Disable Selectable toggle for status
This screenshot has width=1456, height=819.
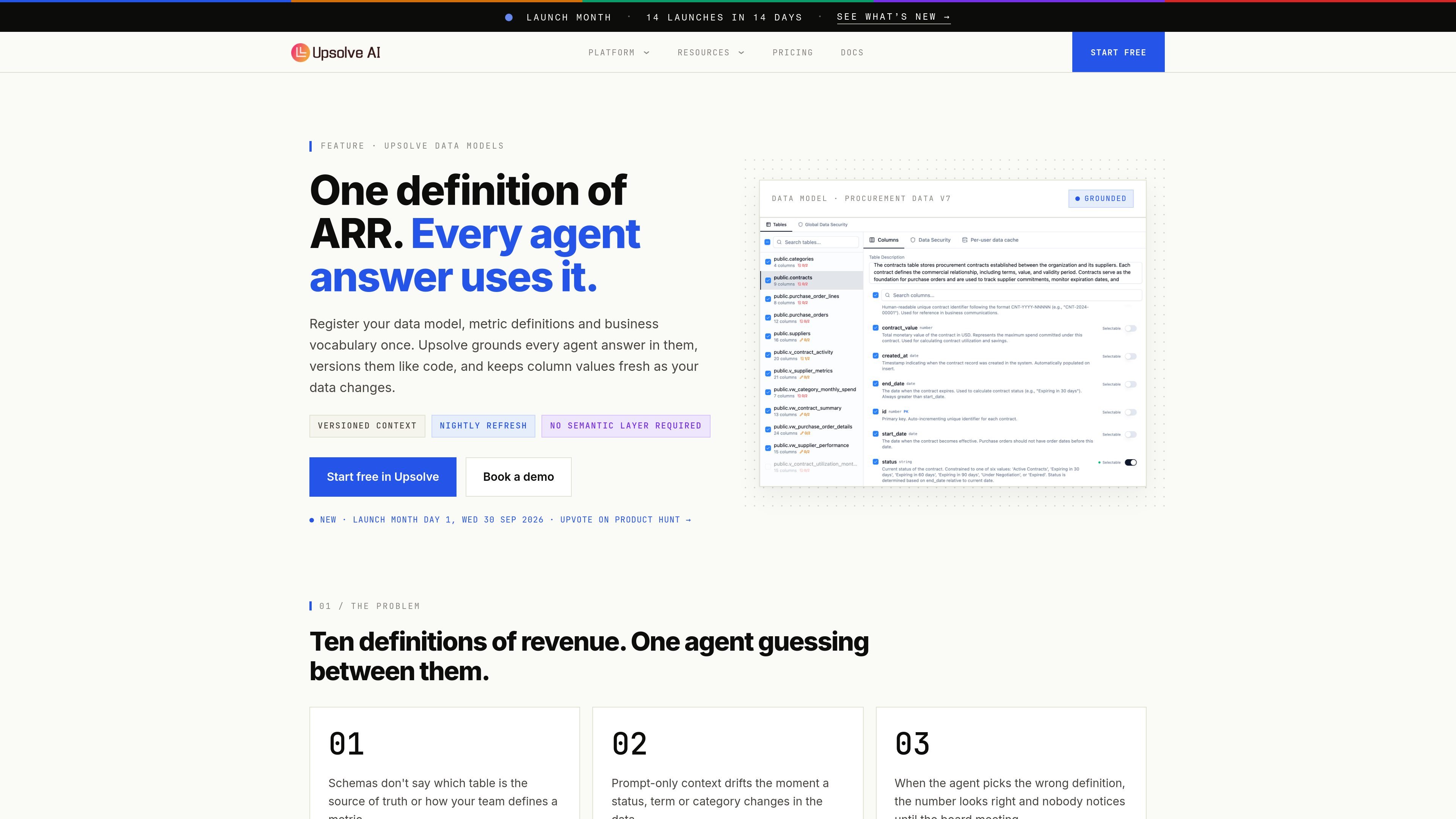(1130, 462)
